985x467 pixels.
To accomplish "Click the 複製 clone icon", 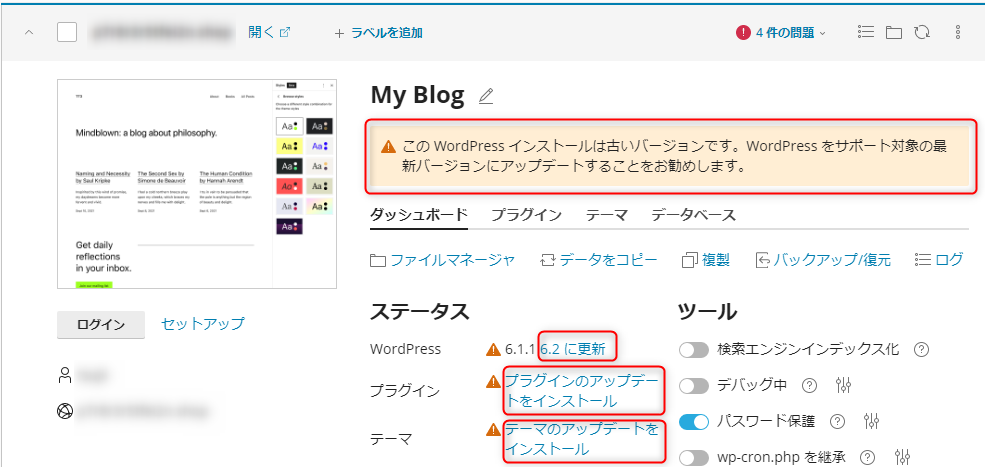I will point(690,260).
